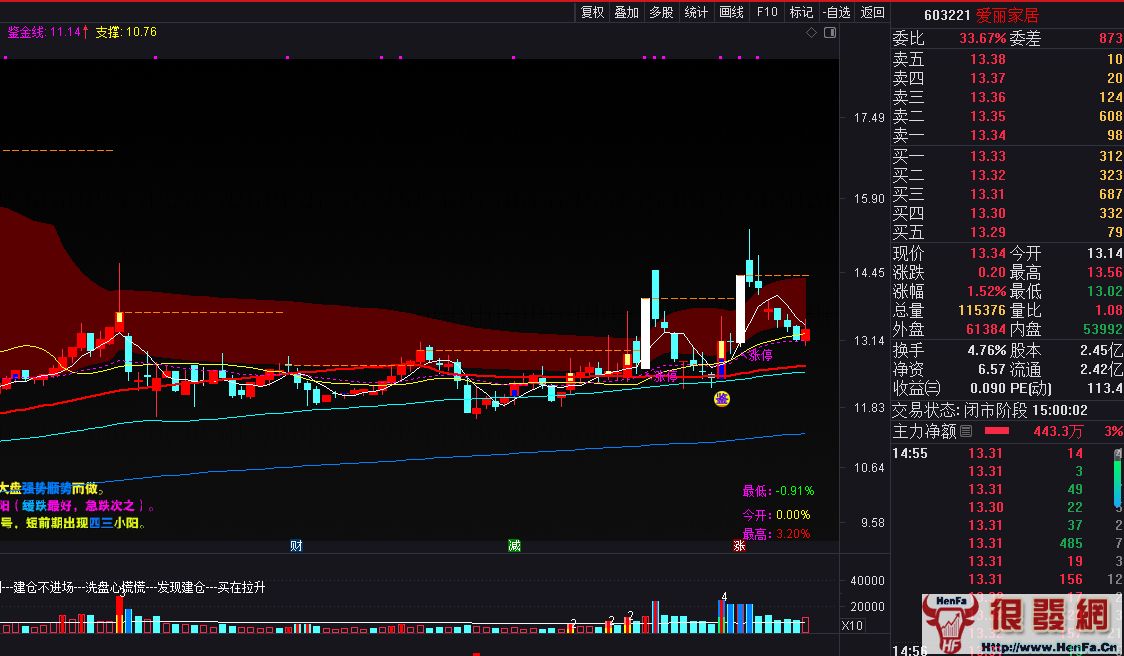Remove stock via -自选 button

[x=836, y=12]
